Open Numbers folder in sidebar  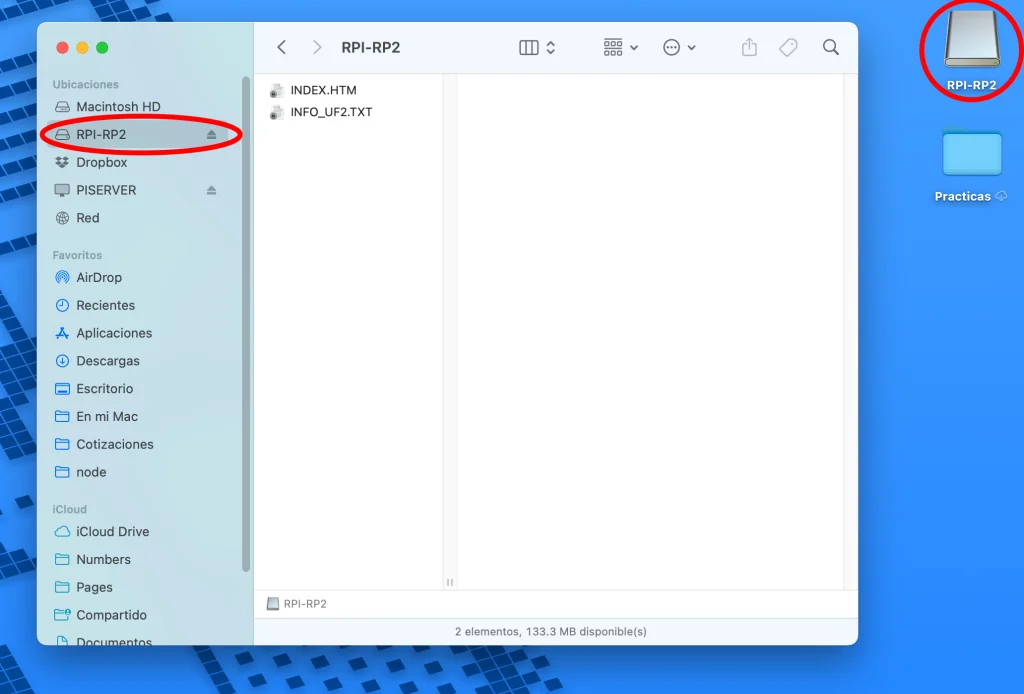(x=140, y=560)
